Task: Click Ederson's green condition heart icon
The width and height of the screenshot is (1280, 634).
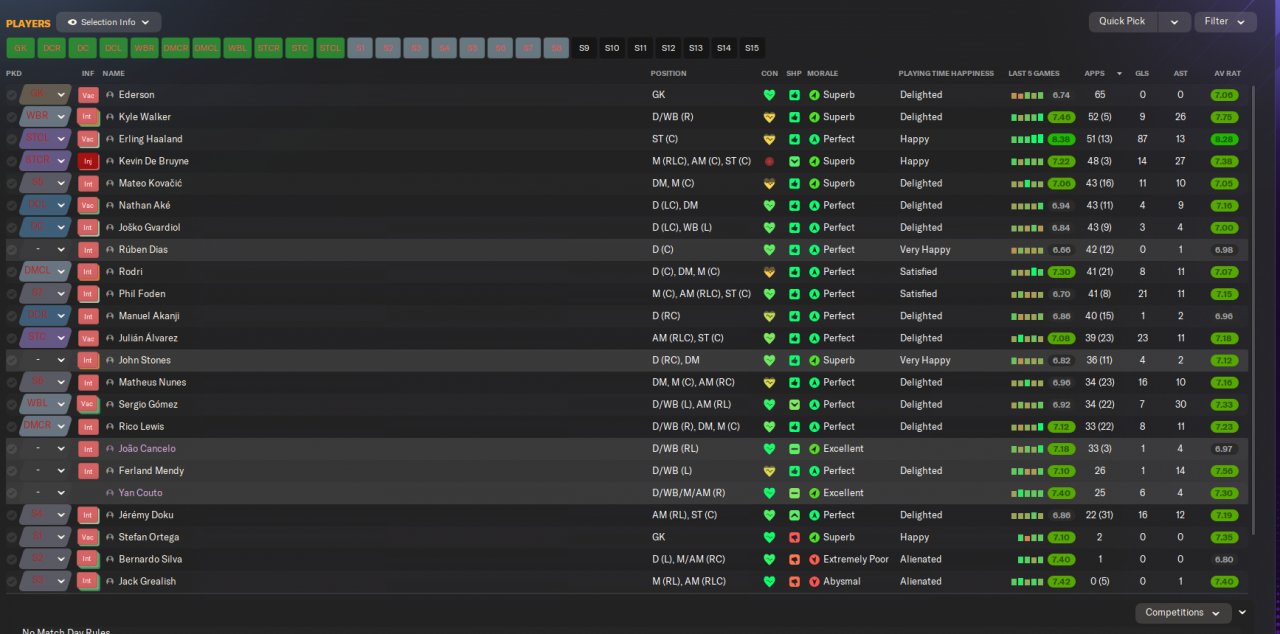Action: 769,95
